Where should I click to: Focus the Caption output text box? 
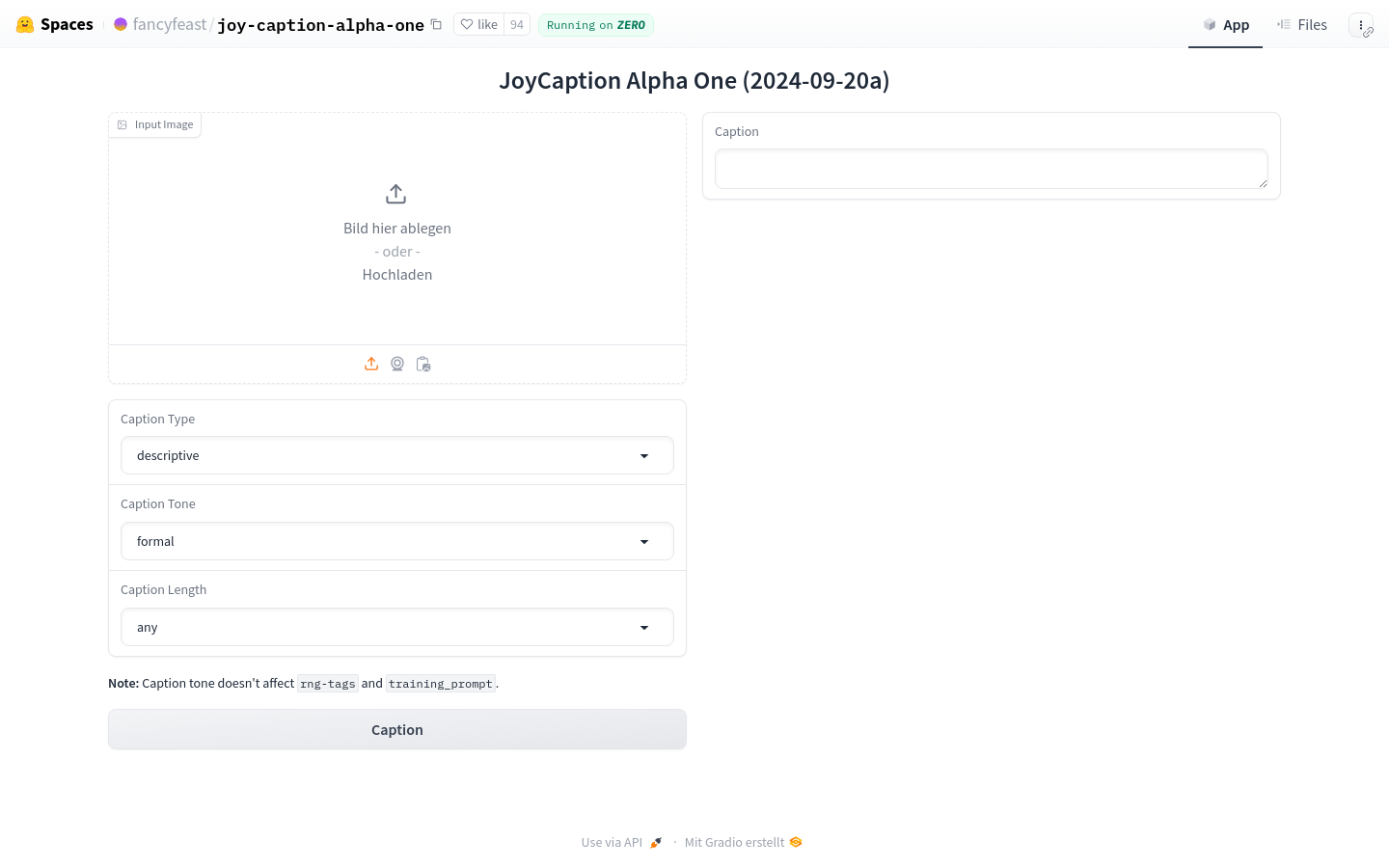tap(992, 169)
